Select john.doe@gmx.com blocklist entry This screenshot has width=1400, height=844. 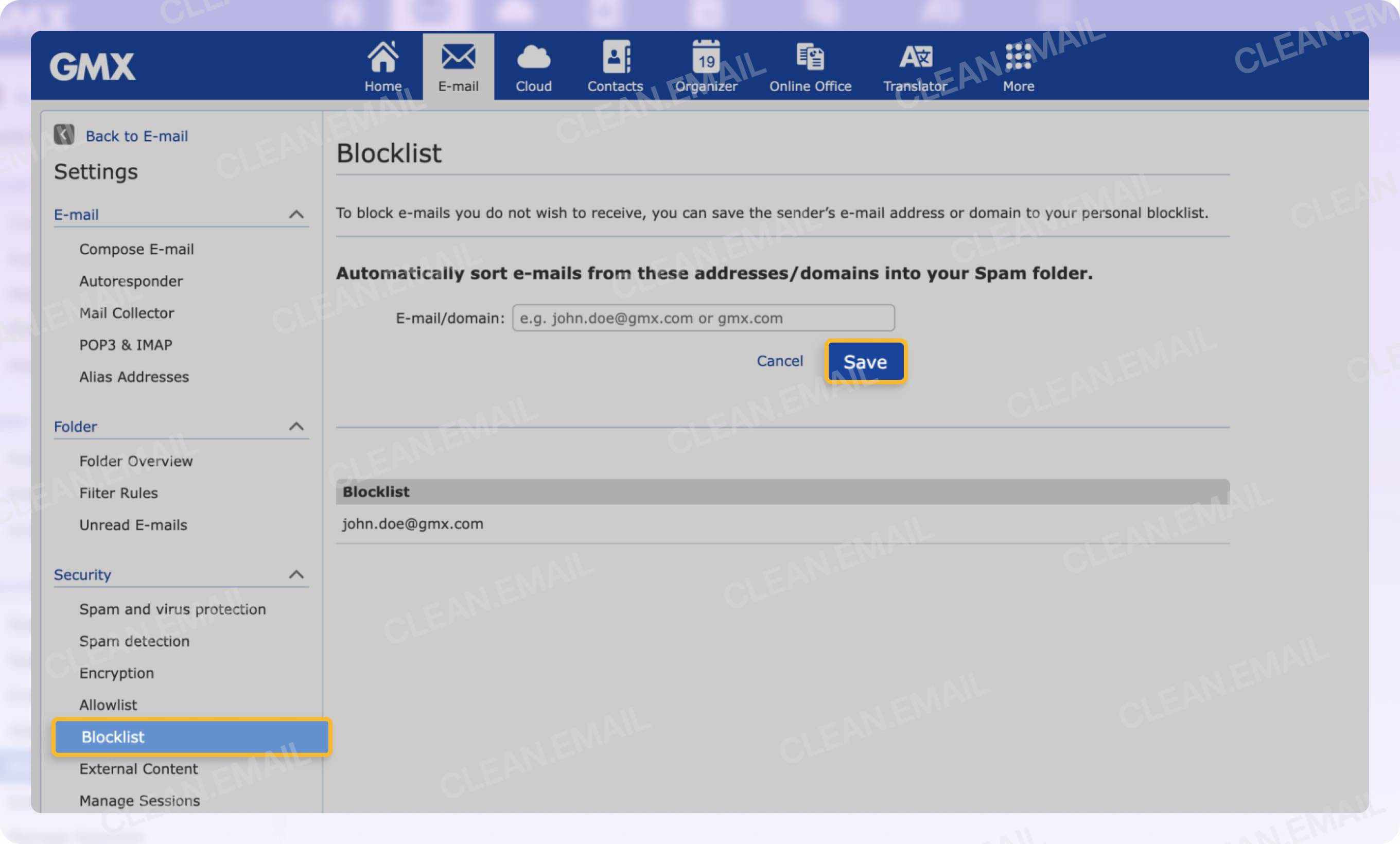(x=412, y=524)
